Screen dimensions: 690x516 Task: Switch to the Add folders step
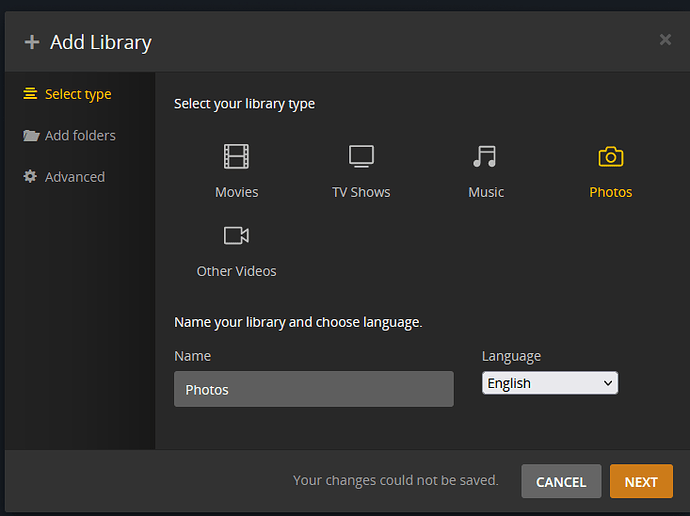click(80, 136)
